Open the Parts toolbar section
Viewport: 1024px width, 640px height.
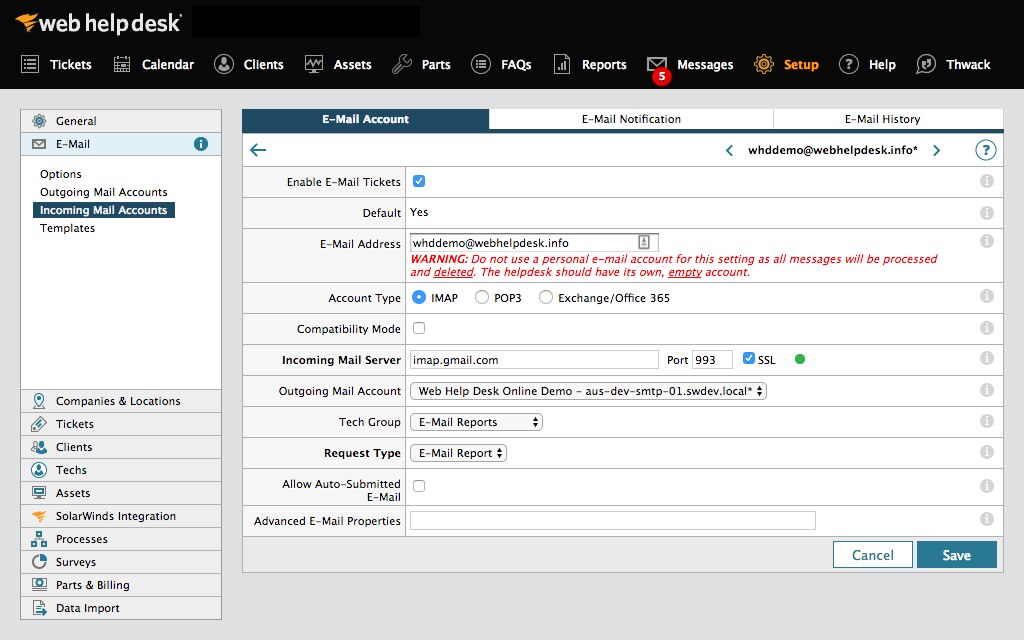(422, 64)
